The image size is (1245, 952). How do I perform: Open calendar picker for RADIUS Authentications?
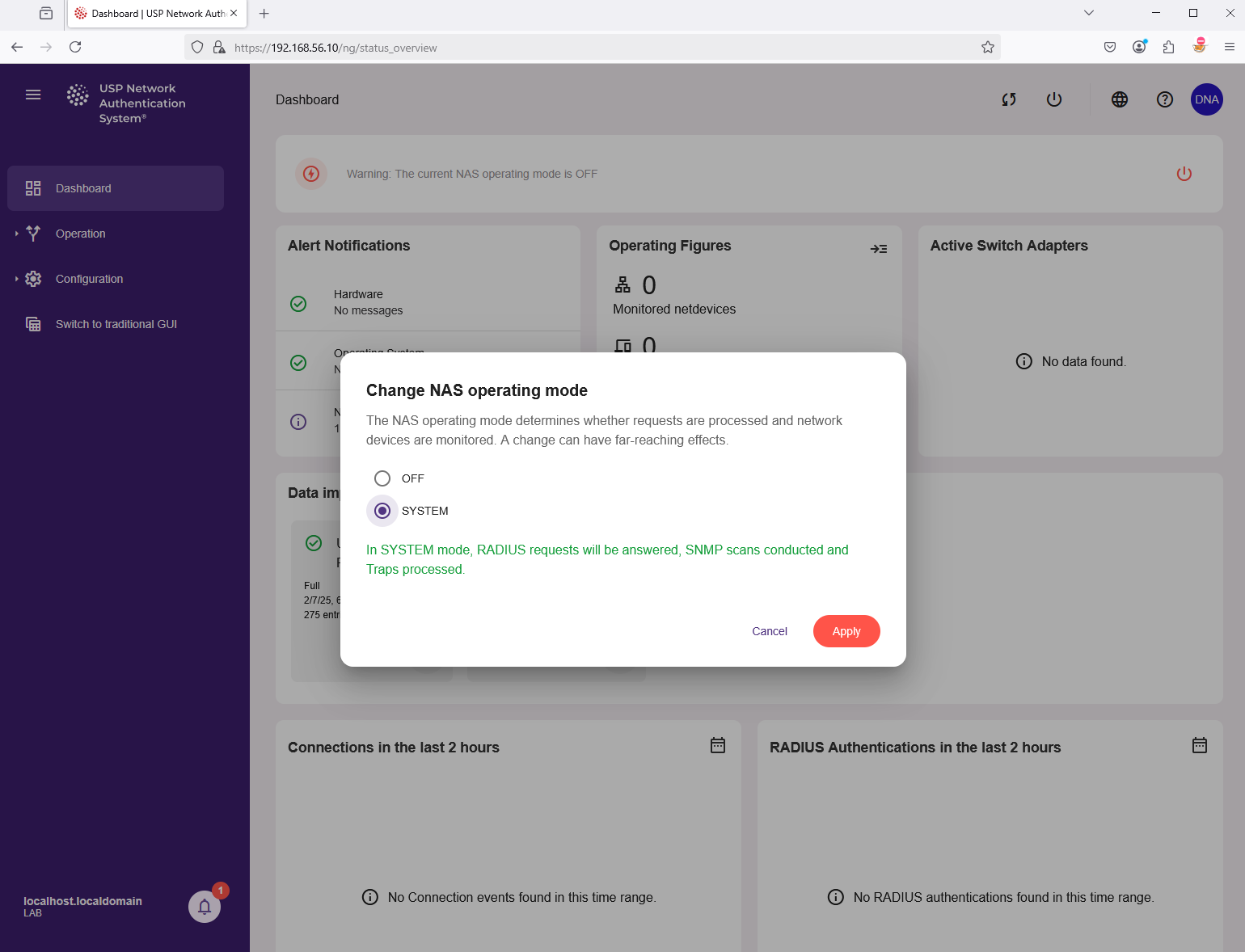tap(1199, 745)
